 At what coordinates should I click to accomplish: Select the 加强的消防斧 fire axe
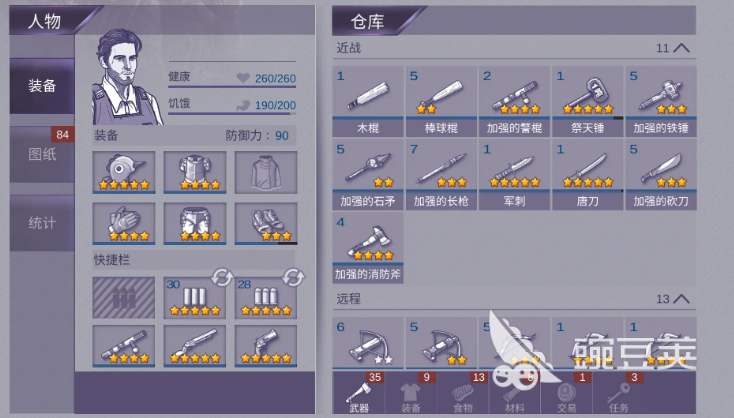point(368,248)
